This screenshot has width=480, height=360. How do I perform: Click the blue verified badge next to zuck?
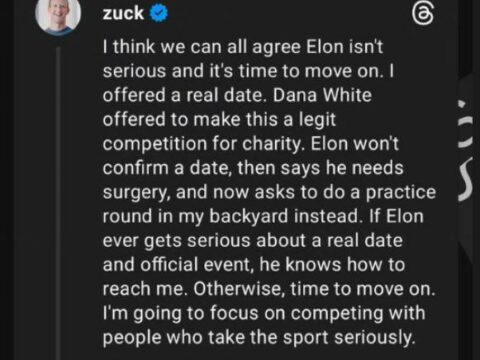(x=159, y=13)
